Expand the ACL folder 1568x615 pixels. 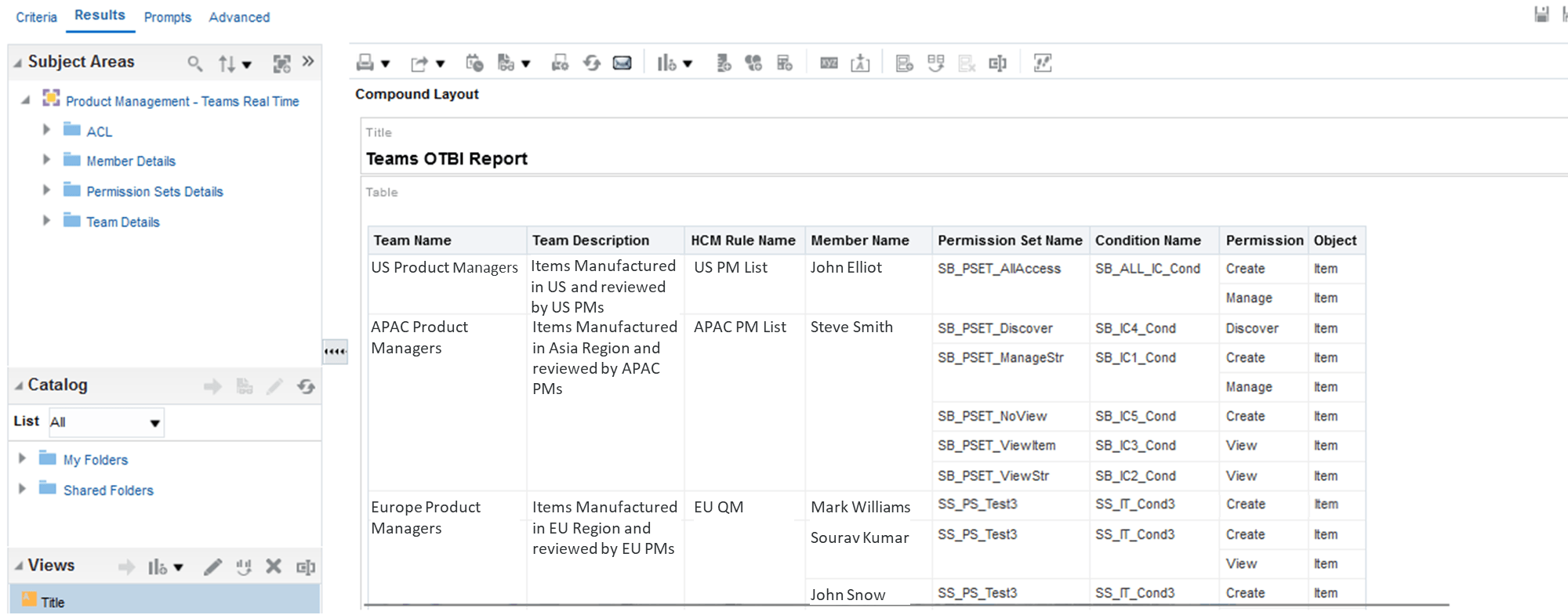46,129
